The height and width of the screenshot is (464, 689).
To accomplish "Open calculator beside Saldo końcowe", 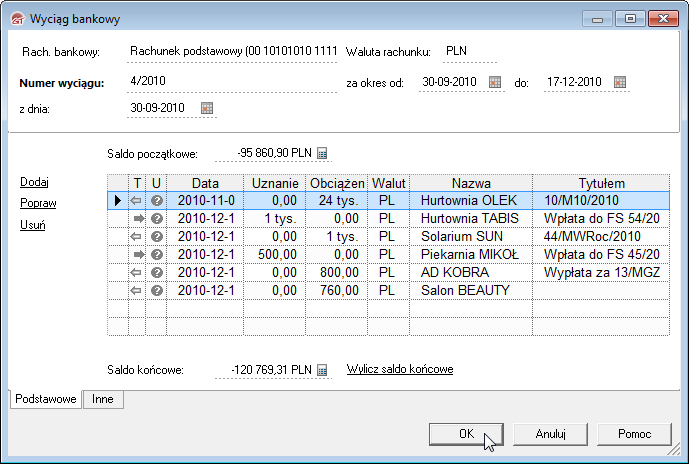I will [x=322, y=370].
